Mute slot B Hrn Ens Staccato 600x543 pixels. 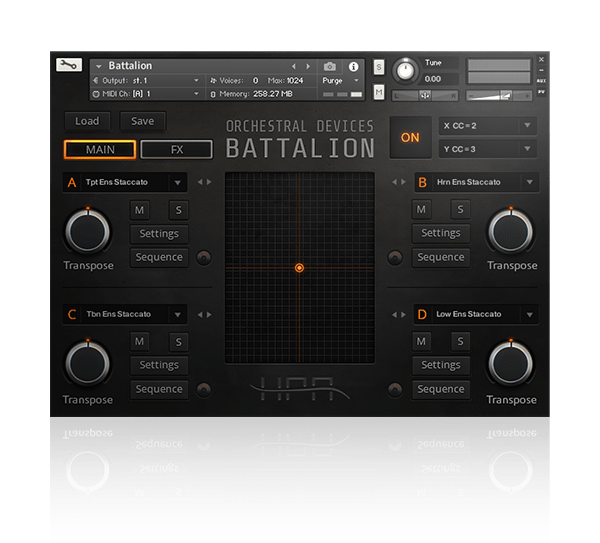[x=421, y=209]
